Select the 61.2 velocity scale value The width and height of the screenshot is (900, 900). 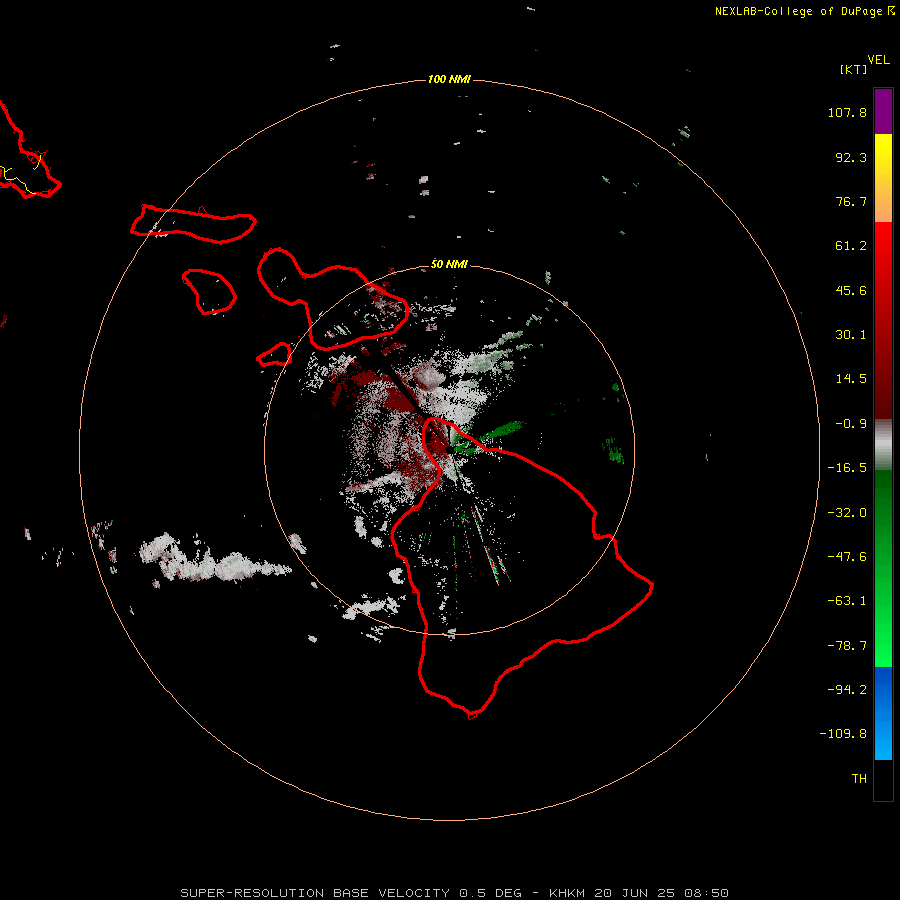(x=851, y=246)
